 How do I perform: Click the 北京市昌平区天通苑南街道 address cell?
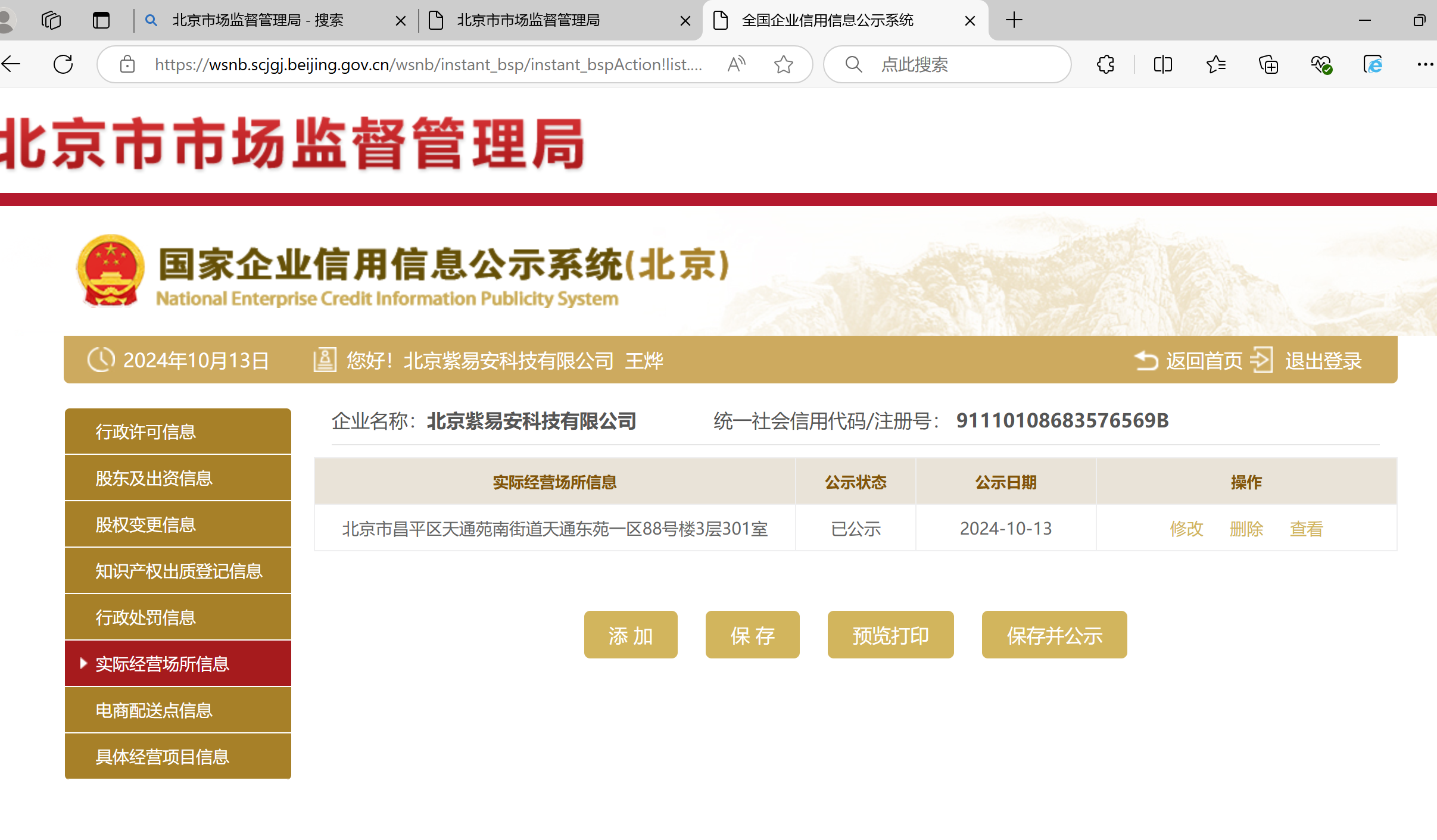pos(555,528)
